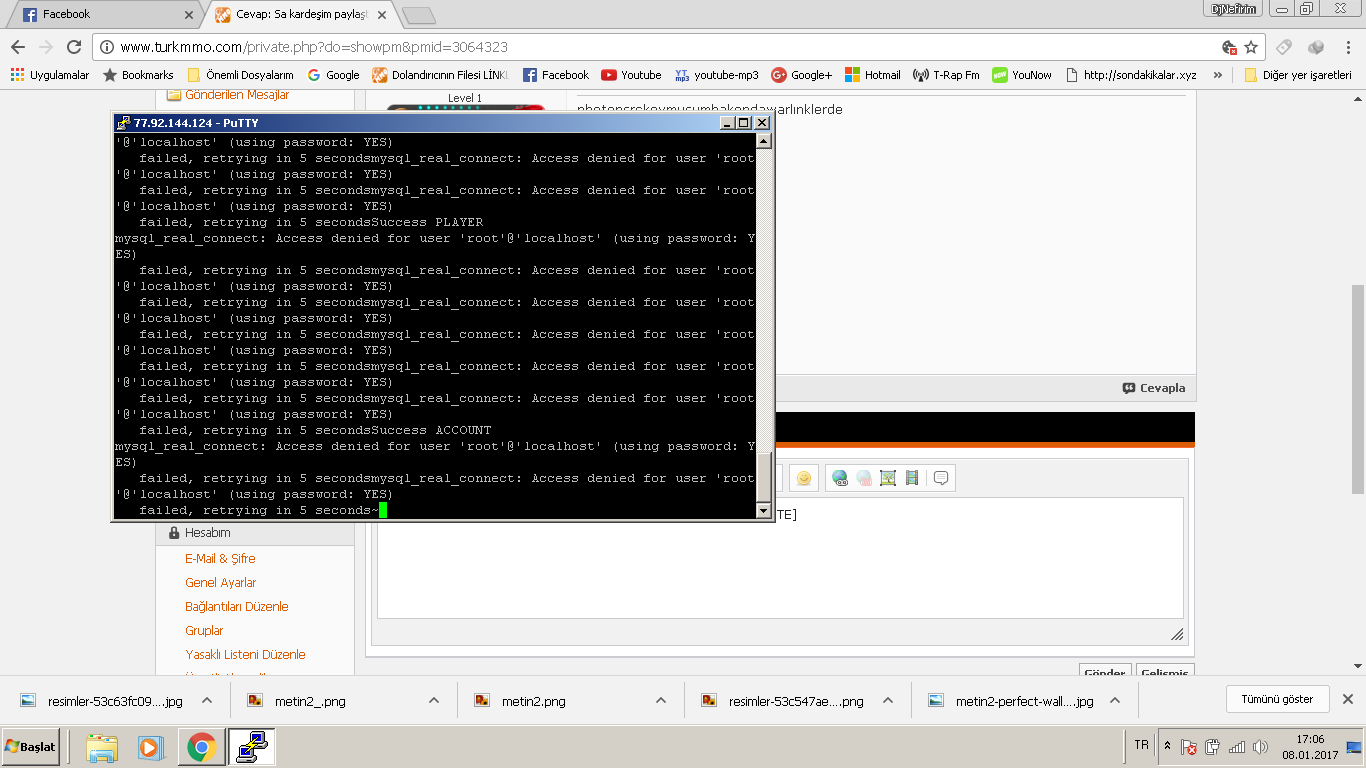
Task: Bookmark this page with the star icon
Action: pyautogui.click(x=1251, y=47)
